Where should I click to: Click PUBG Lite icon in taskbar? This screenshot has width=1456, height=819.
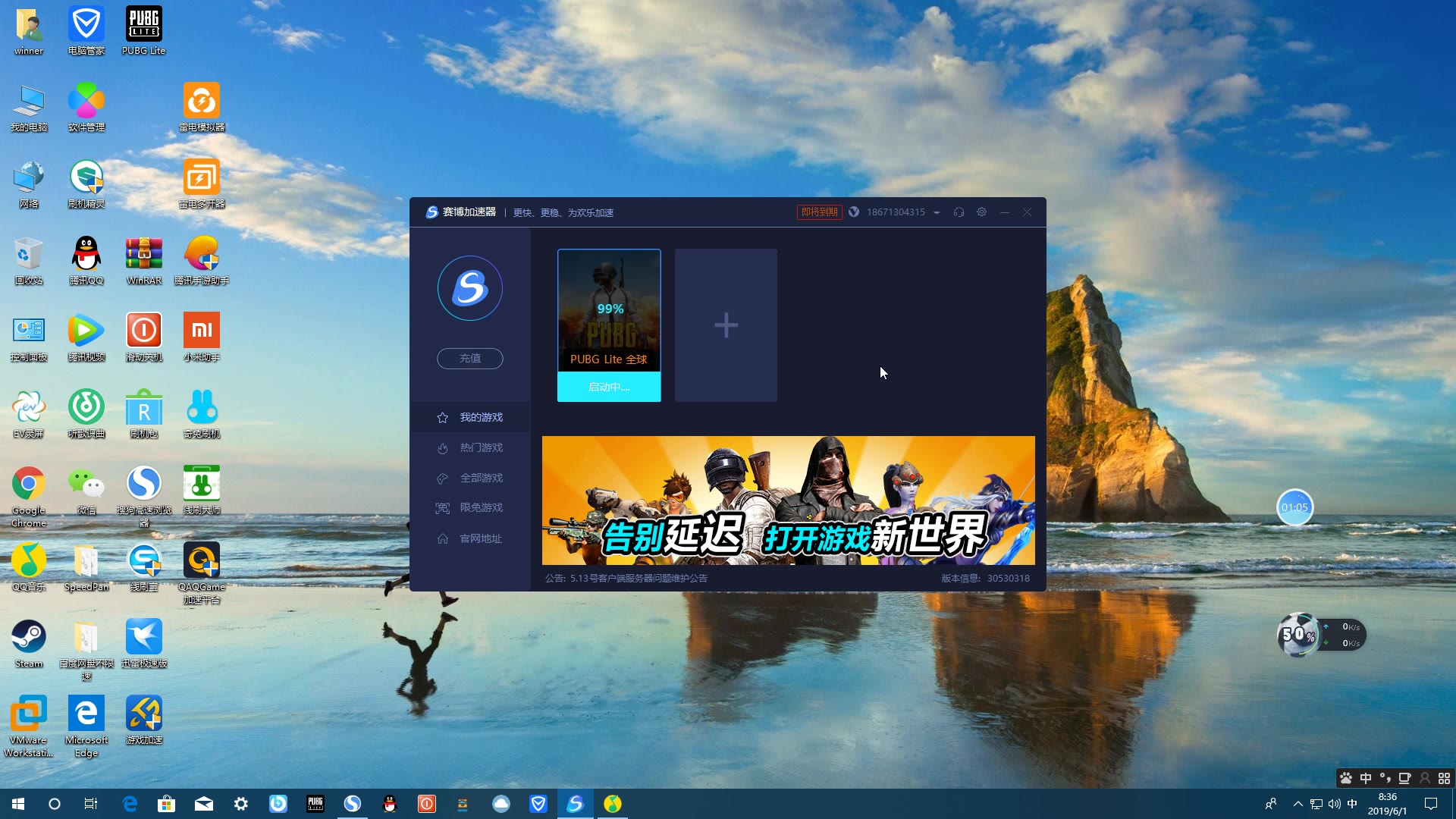pyautogui.click(x=315, y=804)
